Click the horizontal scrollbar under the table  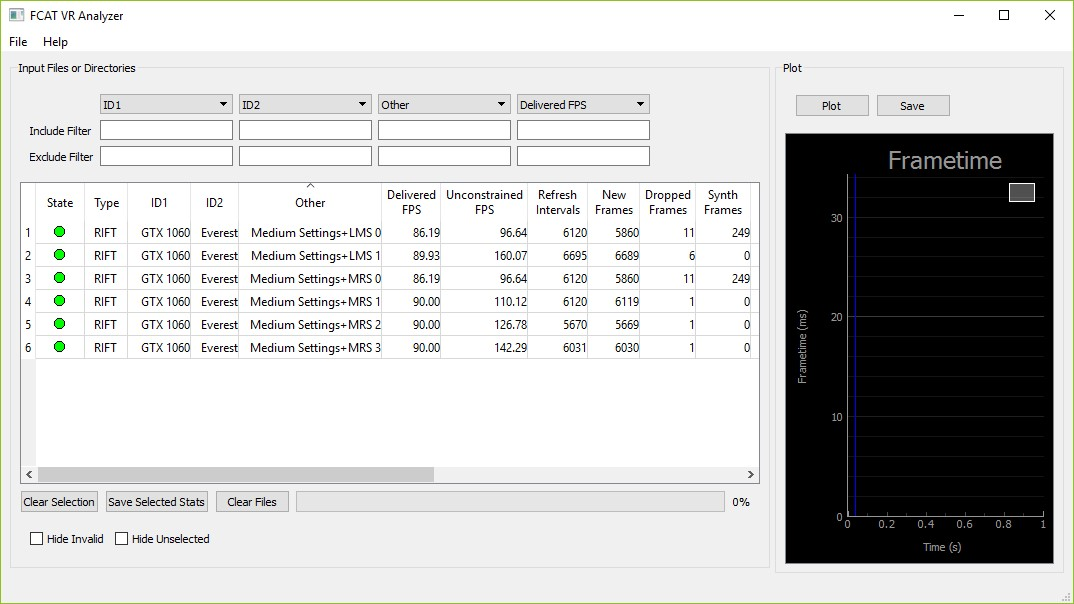(x=235, y=475)
